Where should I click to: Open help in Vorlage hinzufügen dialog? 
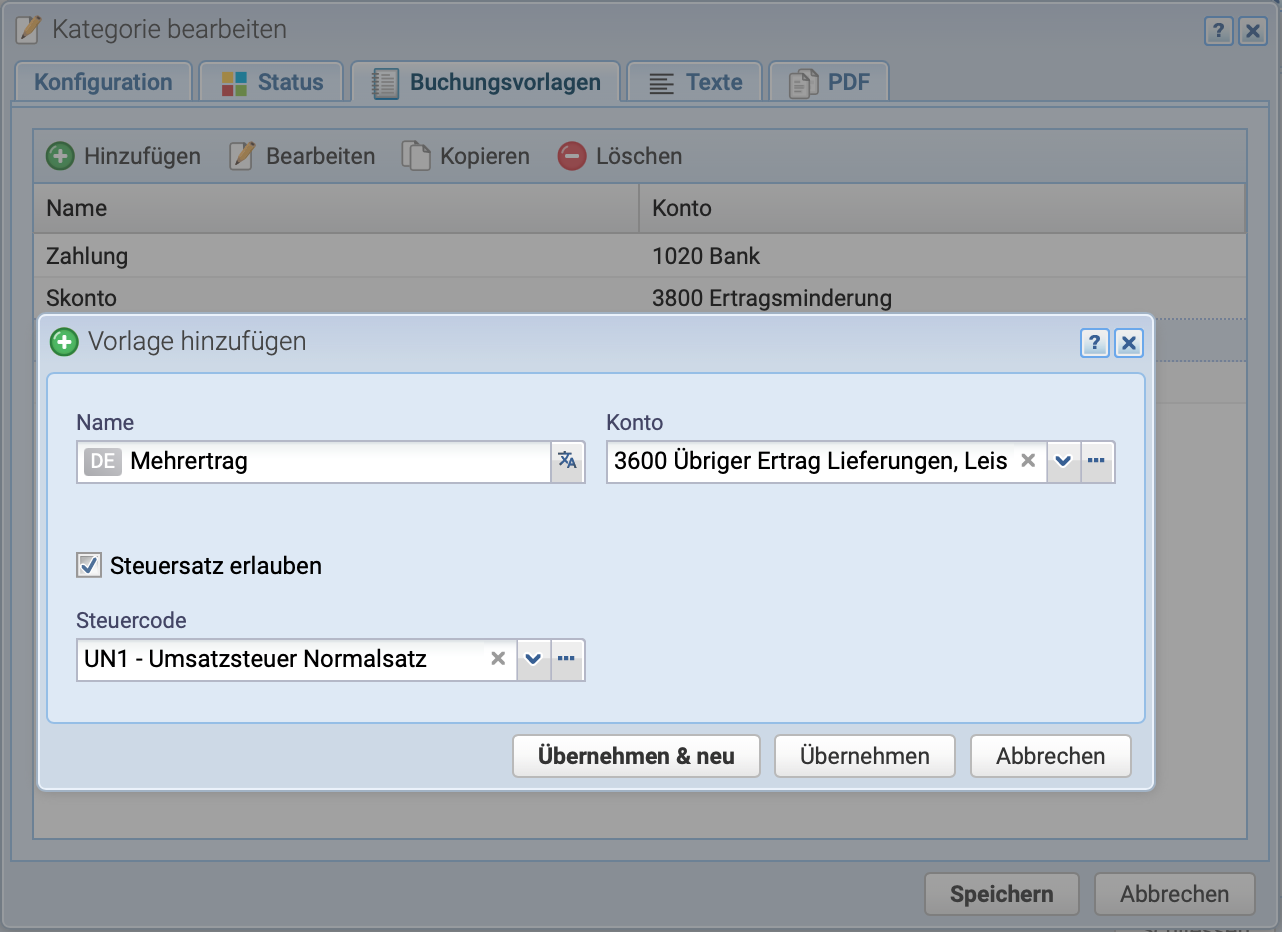click(x=1094, y=343)
